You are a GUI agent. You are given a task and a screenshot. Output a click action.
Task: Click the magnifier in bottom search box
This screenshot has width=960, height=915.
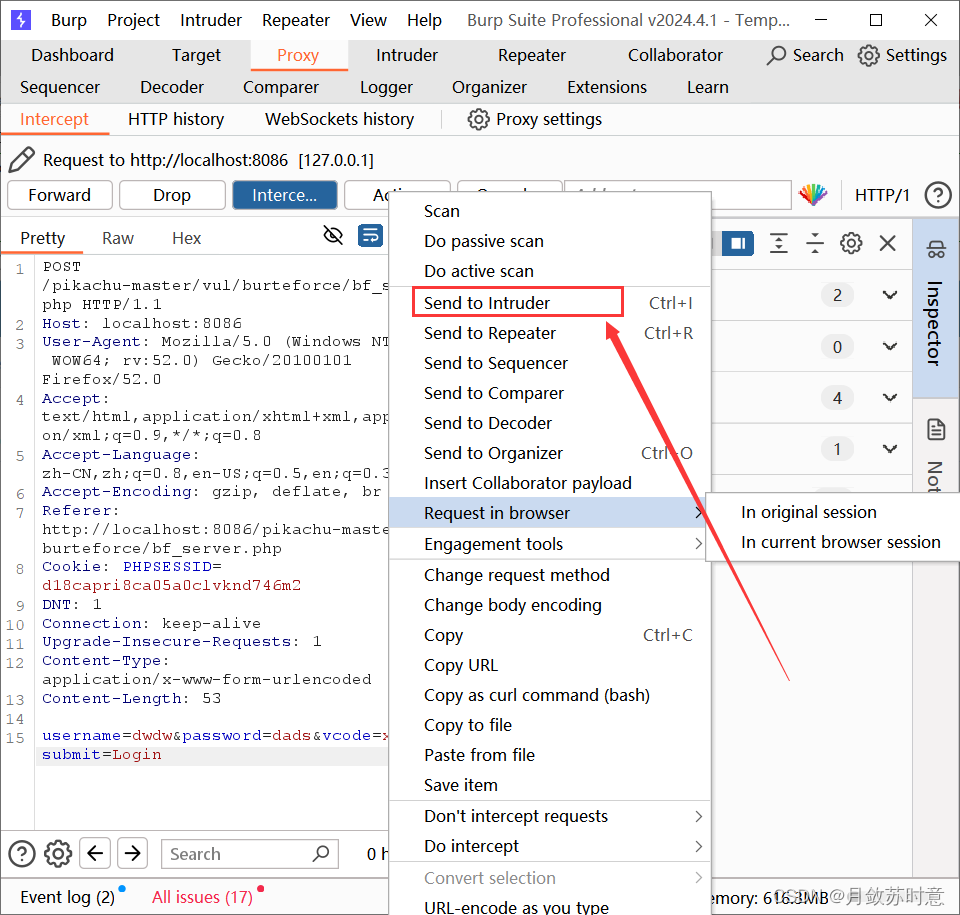pos(321,854)
